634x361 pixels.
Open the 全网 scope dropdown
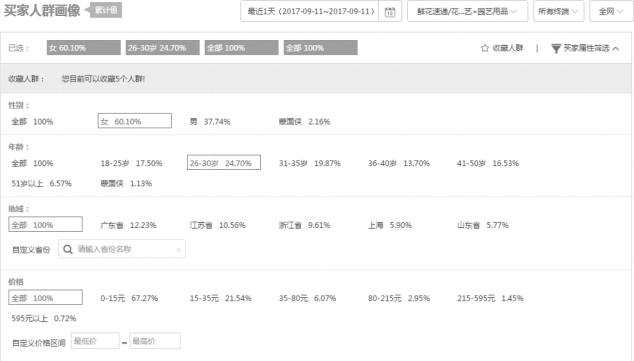tap(611, 11)
